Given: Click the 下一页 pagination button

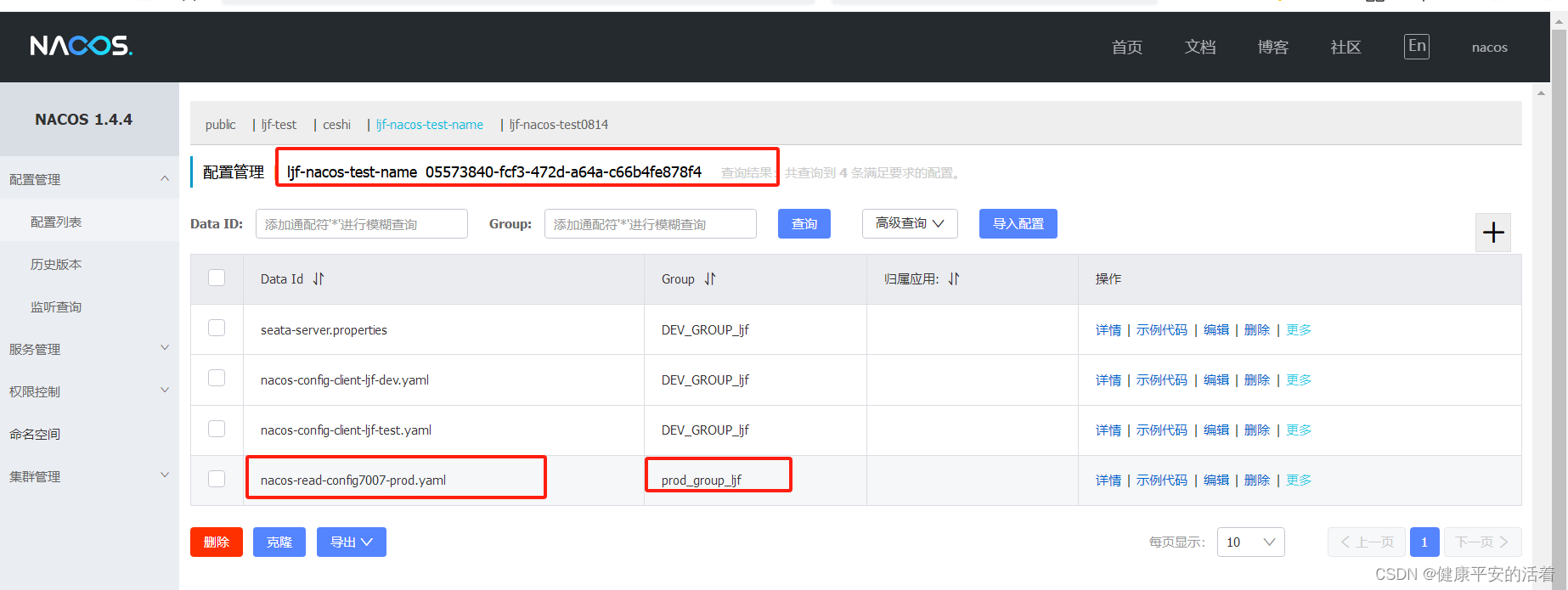Looking at the screenshot, I should (1482, 542).
